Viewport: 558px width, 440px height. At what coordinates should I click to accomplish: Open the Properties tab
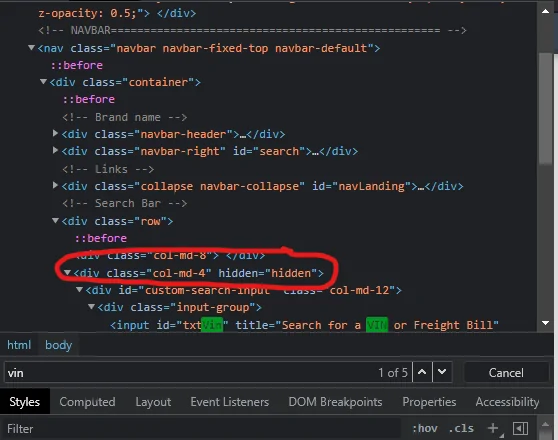429,402
